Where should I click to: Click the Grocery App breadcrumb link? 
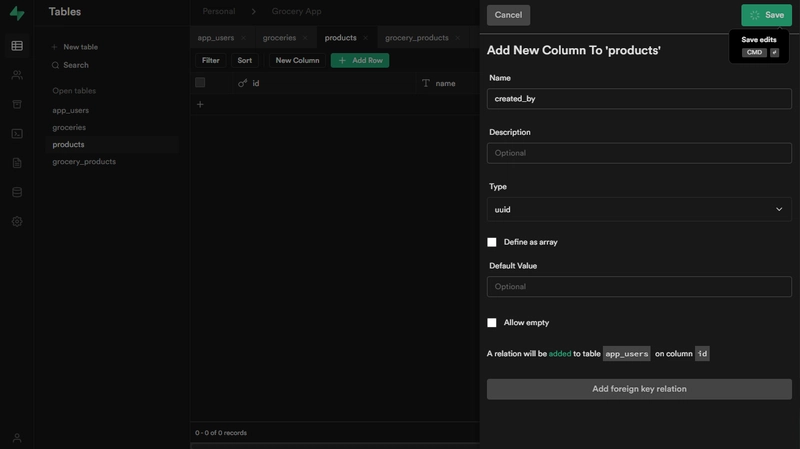coord(296,11)
